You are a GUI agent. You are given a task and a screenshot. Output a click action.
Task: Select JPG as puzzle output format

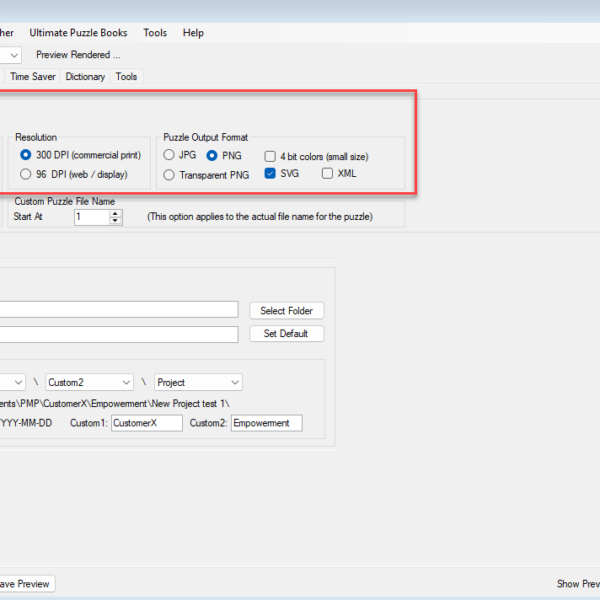(x=169, y=155)
